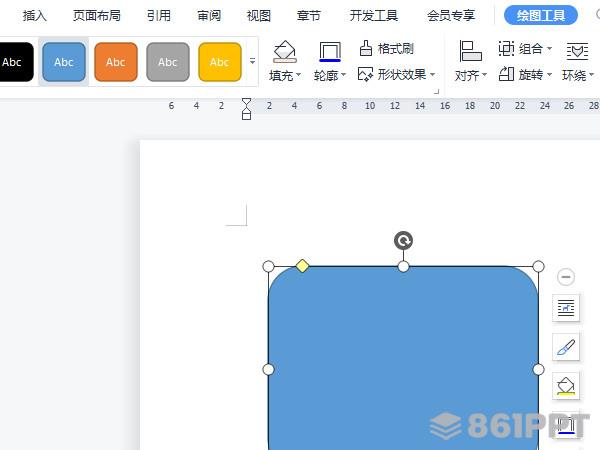Apply the black Abc shape style
The width and height of the screenshot is (600, 450).
point(15,62)
